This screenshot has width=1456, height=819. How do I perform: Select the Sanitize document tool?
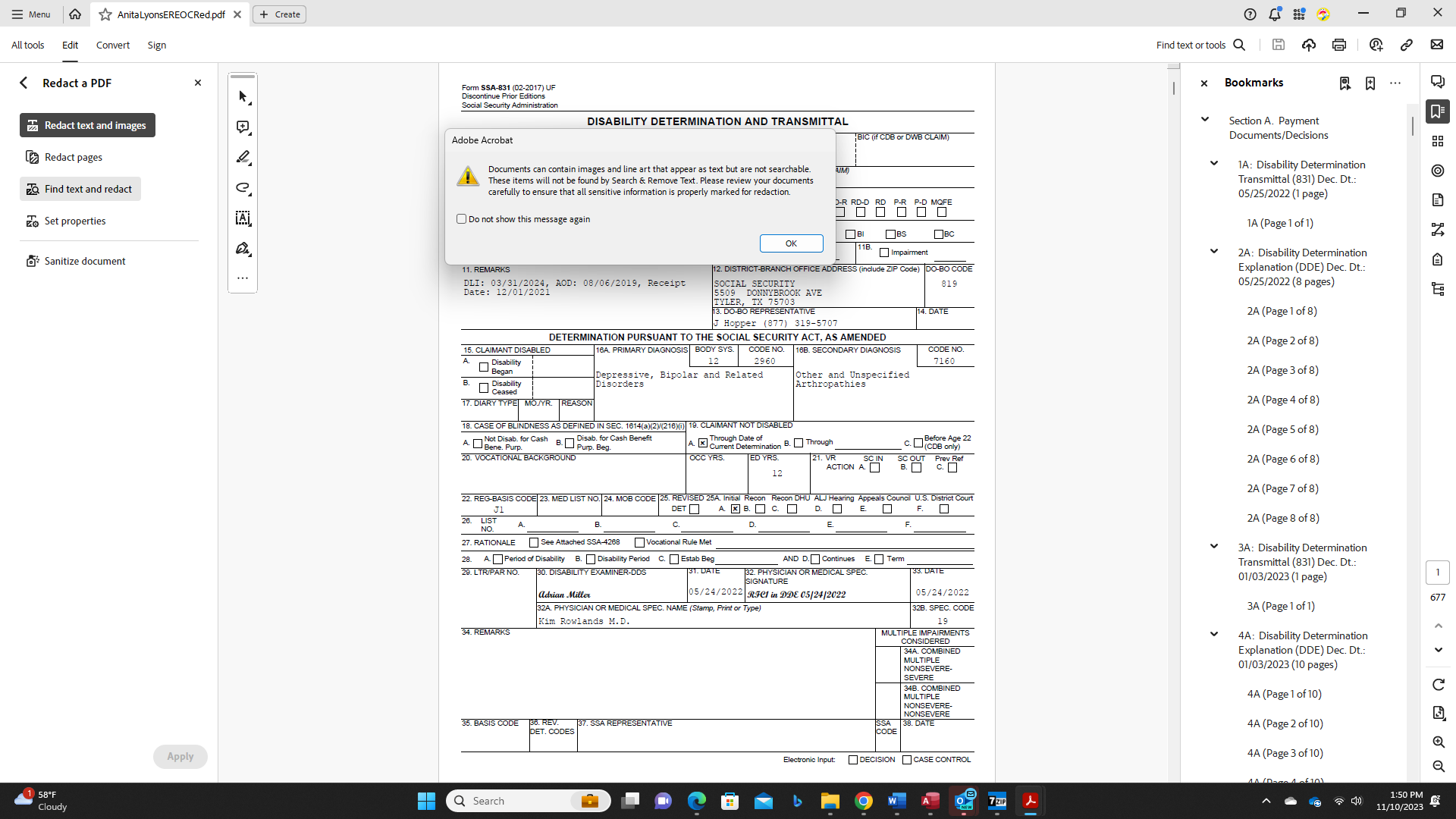[85, 261]
